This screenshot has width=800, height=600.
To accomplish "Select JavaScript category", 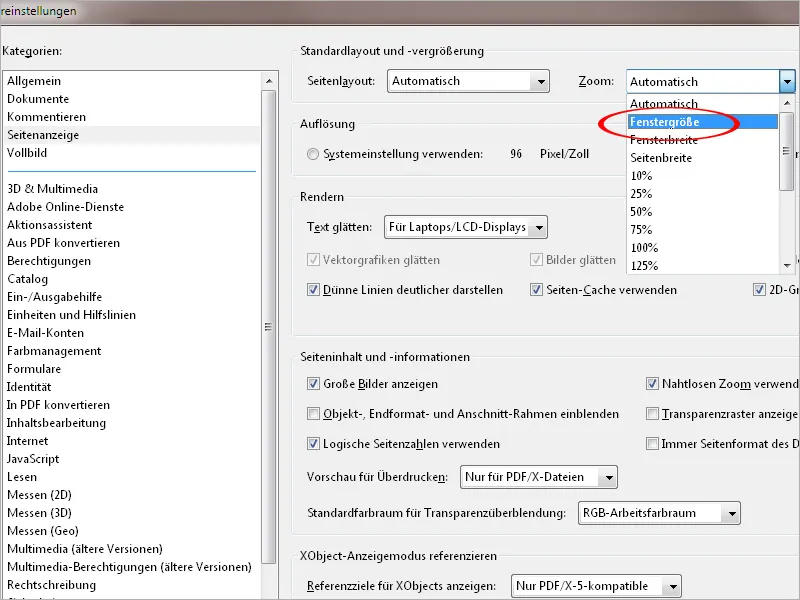I will pyautogui.click(x=33, y=459).
